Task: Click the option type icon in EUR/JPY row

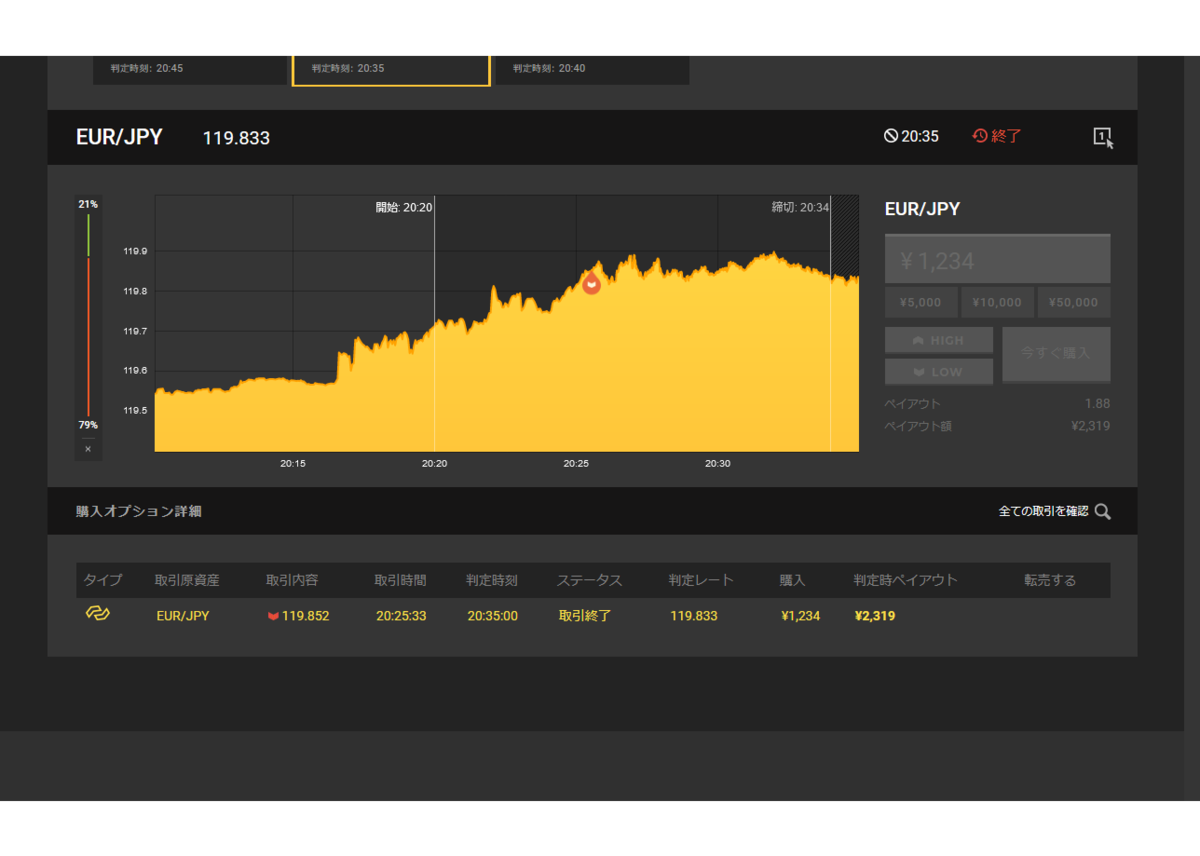Action: [x=97, y=613]
